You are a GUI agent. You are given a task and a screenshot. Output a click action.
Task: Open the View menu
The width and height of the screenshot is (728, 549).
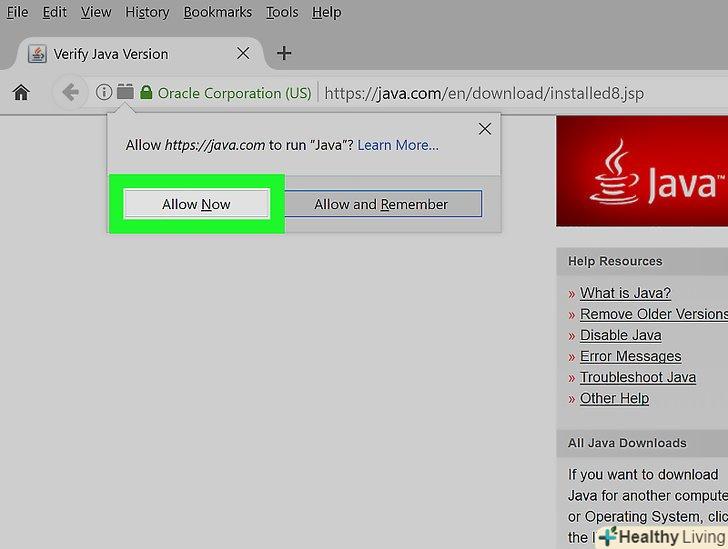pyautogui.click(x=96, y=12)
